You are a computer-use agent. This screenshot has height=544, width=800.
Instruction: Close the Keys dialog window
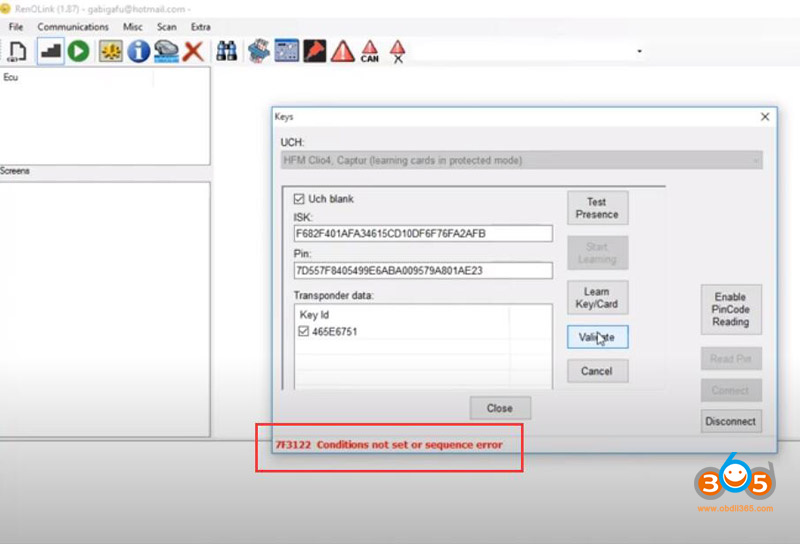point(765,117)
